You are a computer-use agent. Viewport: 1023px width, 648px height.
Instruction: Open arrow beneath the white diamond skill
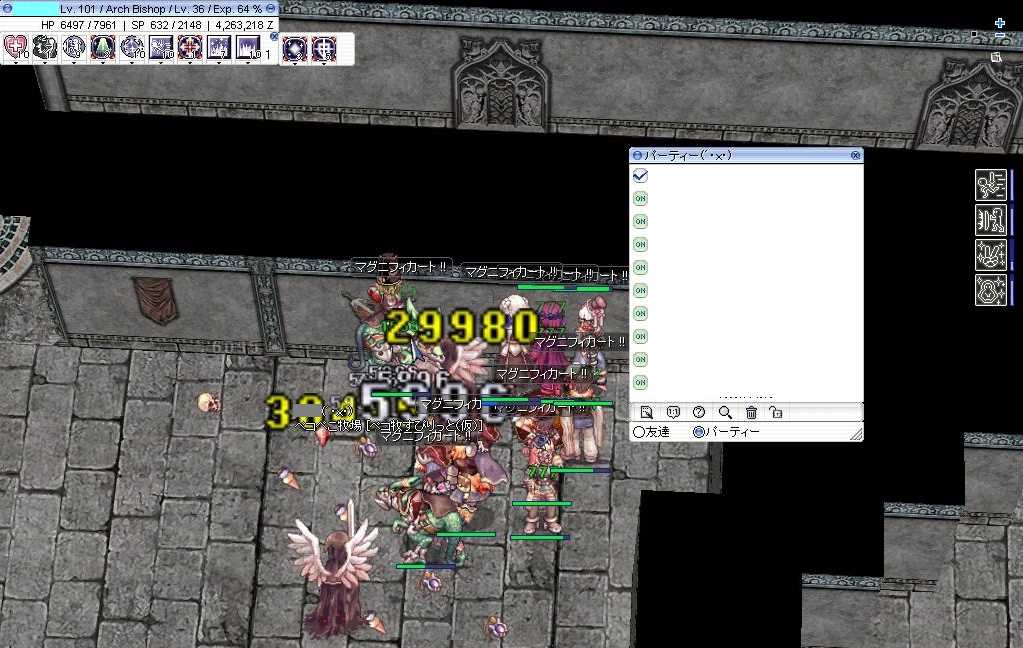295,64
